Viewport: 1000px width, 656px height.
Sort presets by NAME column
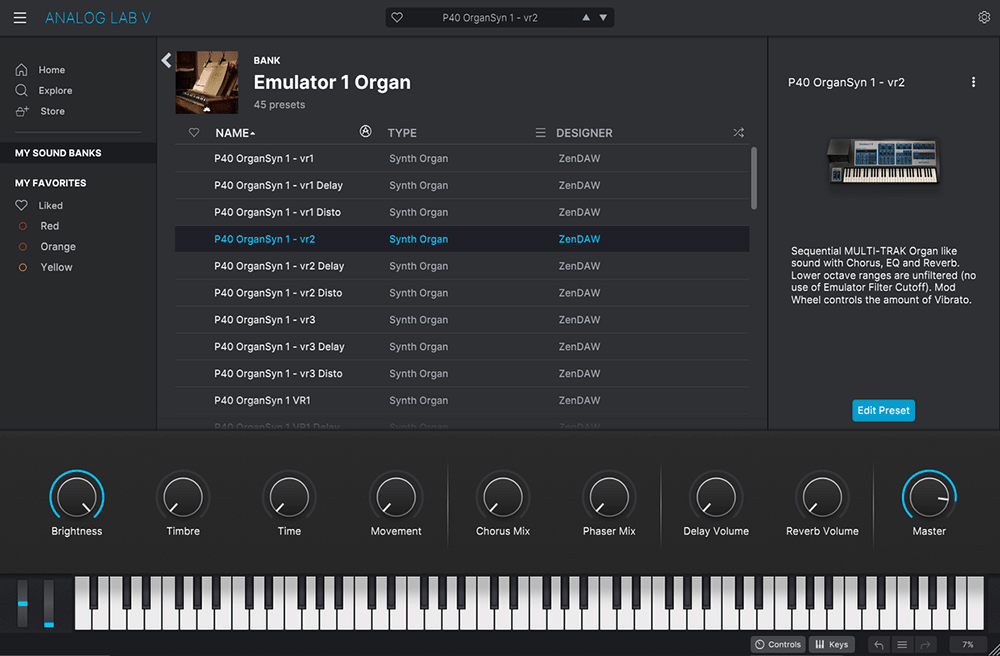pos(235,133)
